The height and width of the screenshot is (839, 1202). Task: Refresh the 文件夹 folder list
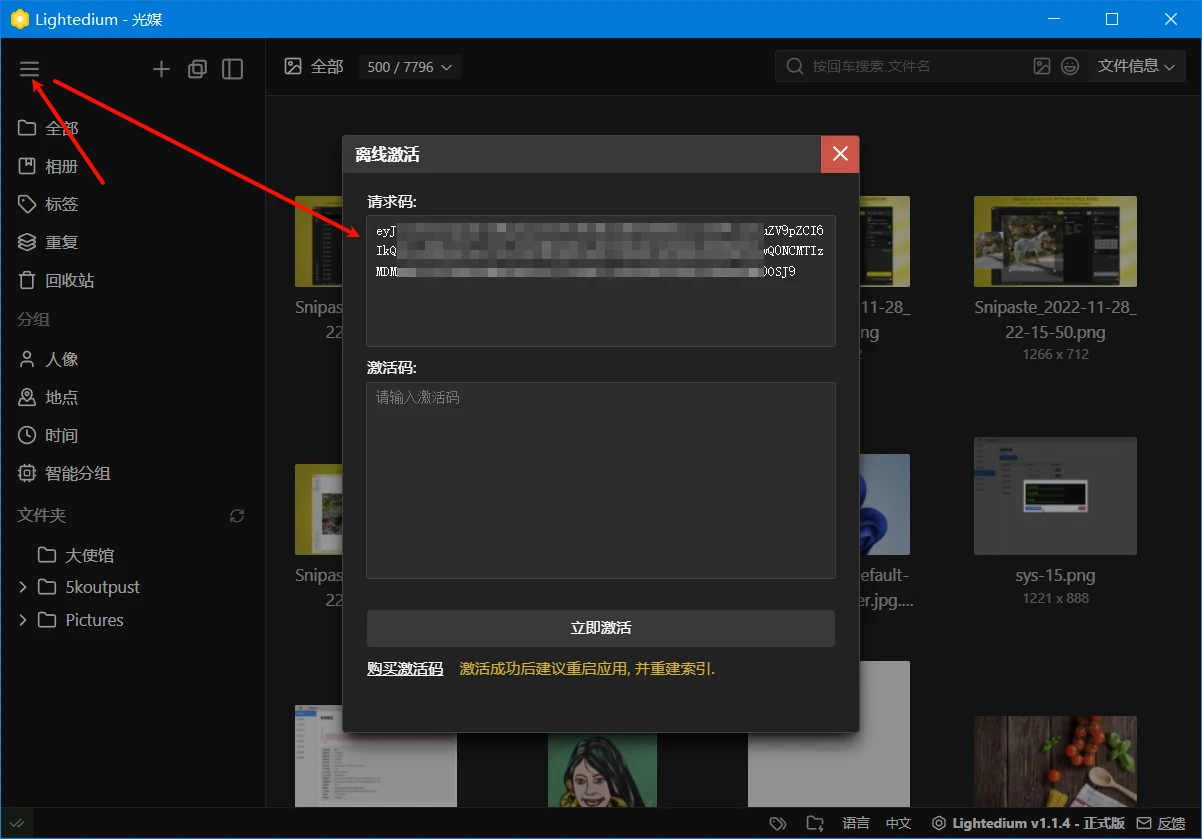click(237, 516)
